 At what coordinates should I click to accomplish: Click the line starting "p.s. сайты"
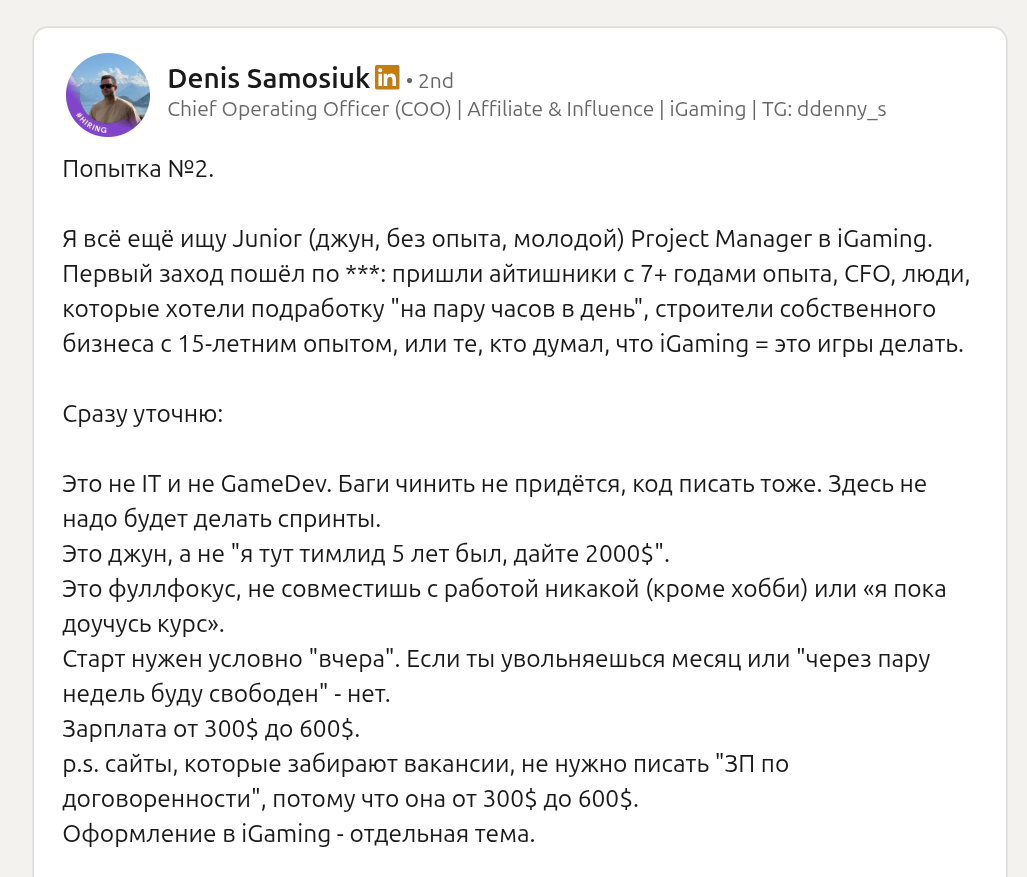tap(426, 765)
